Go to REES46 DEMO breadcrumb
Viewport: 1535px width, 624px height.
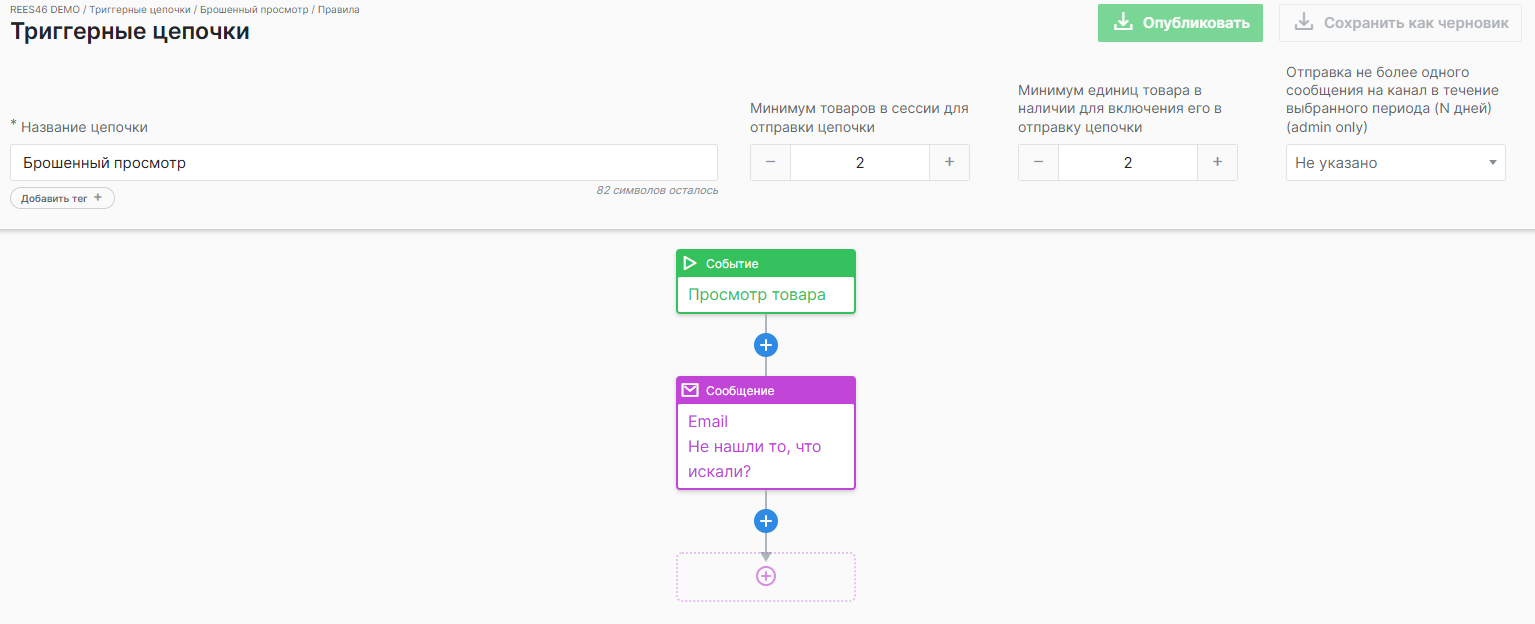[x=44, y=9]
